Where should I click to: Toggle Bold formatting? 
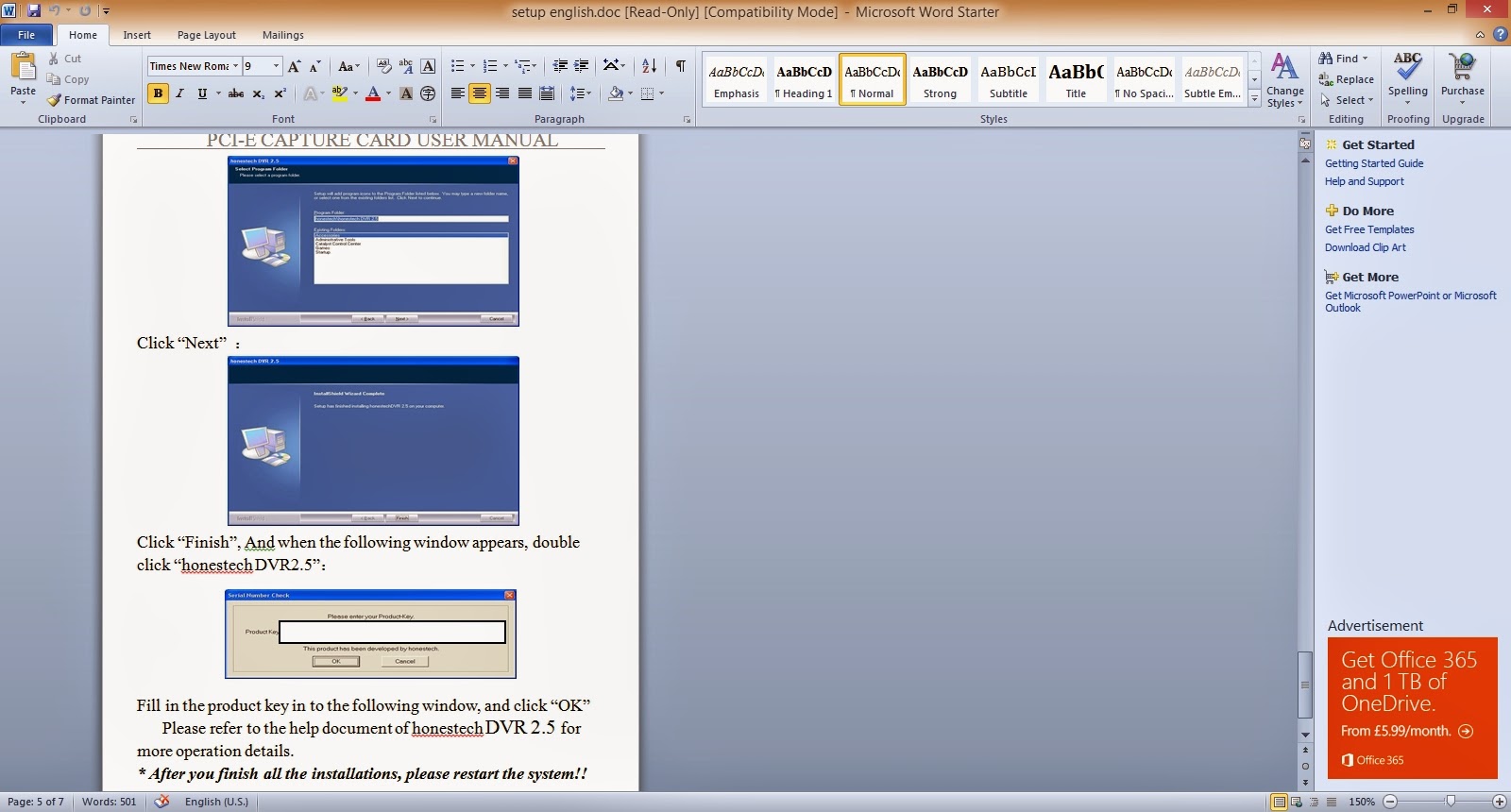[x=158, y=93]
